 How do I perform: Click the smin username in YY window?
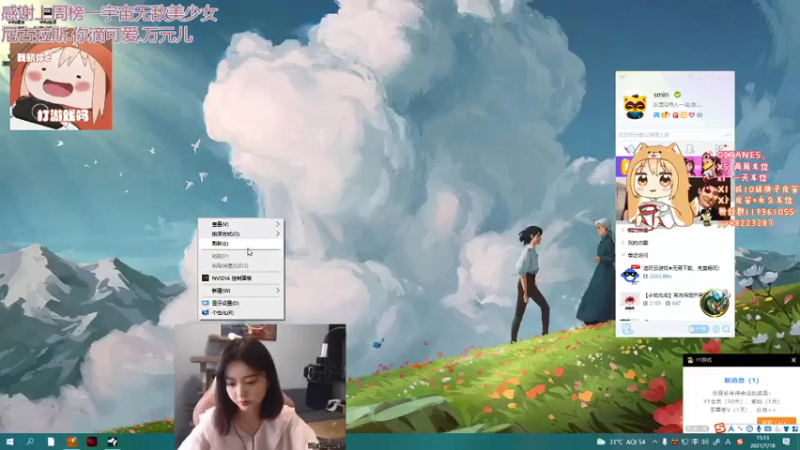point(661,94)
